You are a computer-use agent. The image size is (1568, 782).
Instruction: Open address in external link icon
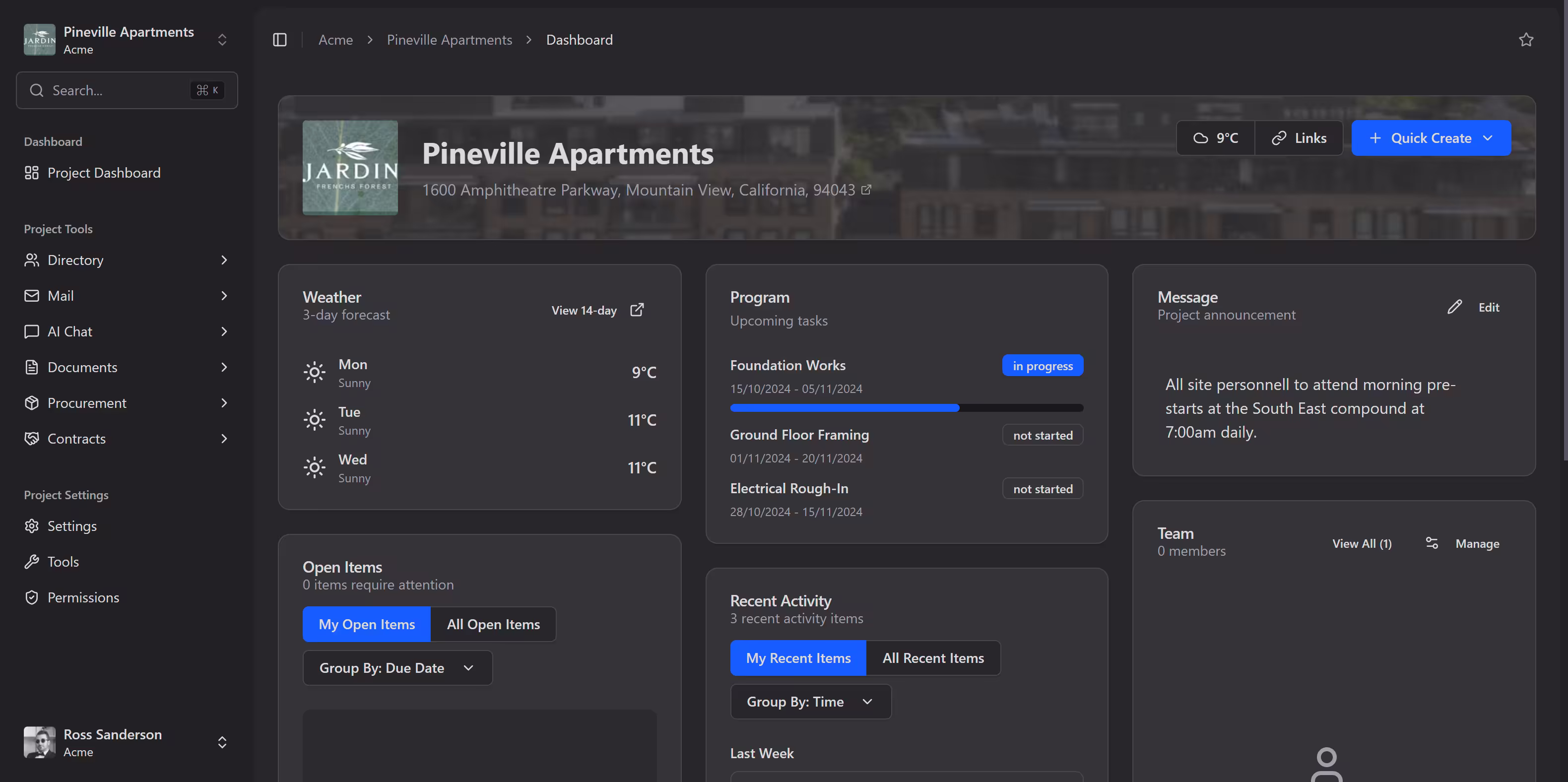(x=866, y=190)
